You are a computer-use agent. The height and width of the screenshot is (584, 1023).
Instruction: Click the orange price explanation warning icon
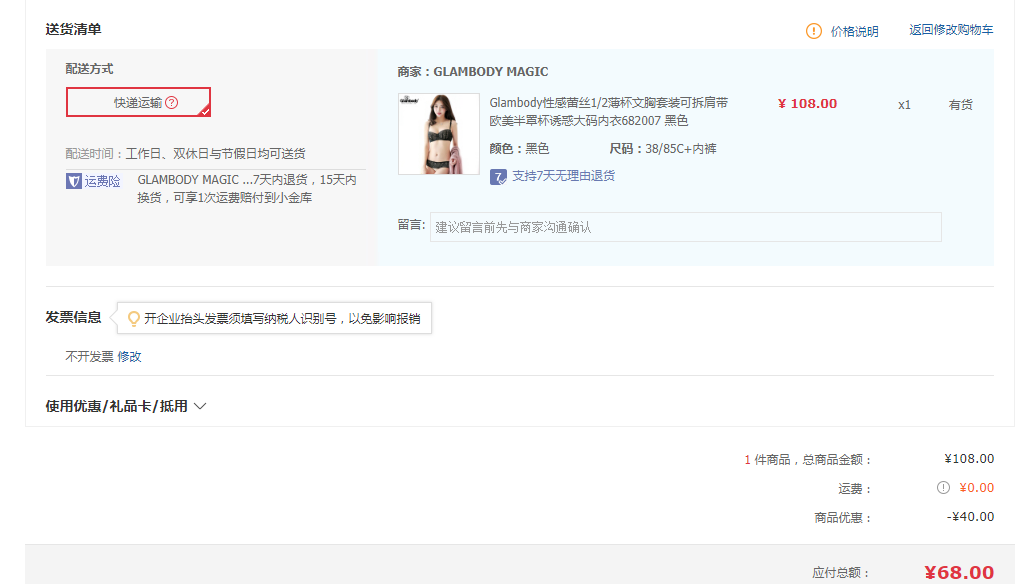[814, 31]
